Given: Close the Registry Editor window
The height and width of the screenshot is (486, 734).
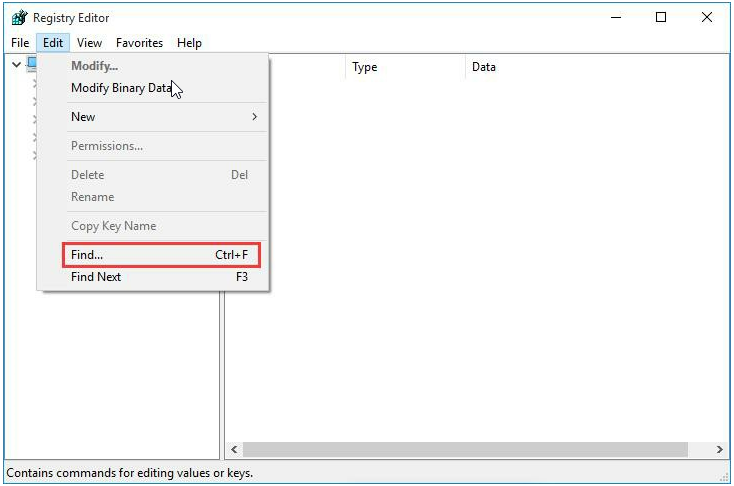Looking at the screenshot, I should point(707,17).
